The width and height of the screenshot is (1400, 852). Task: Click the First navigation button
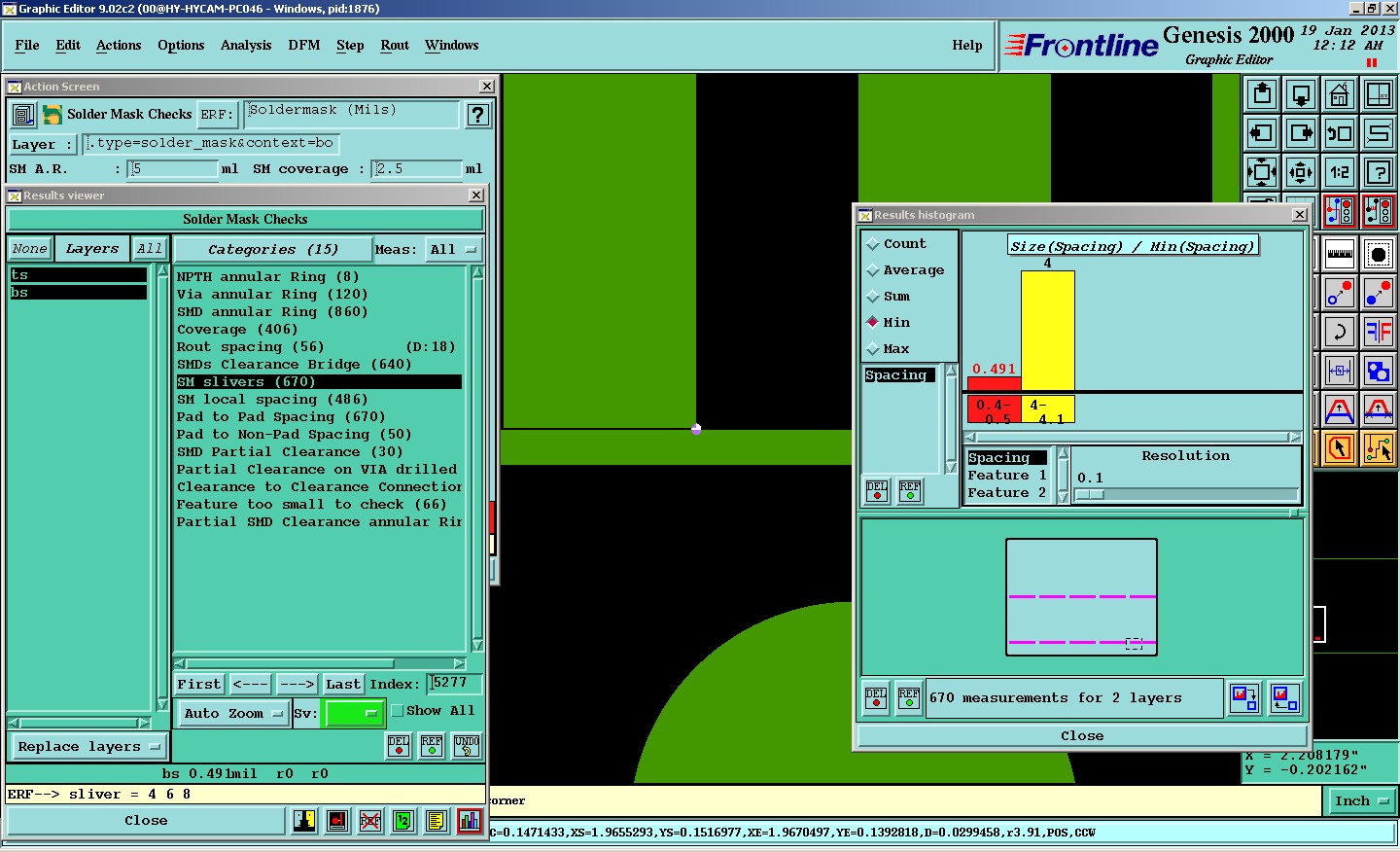(199, 685)
